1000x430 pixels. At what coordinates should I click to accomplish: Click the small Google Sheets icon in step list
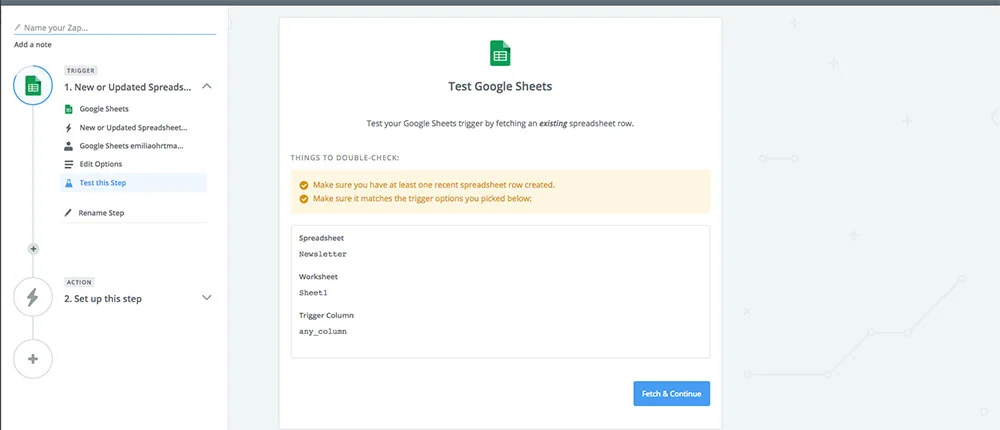click(x=69, y=109)
